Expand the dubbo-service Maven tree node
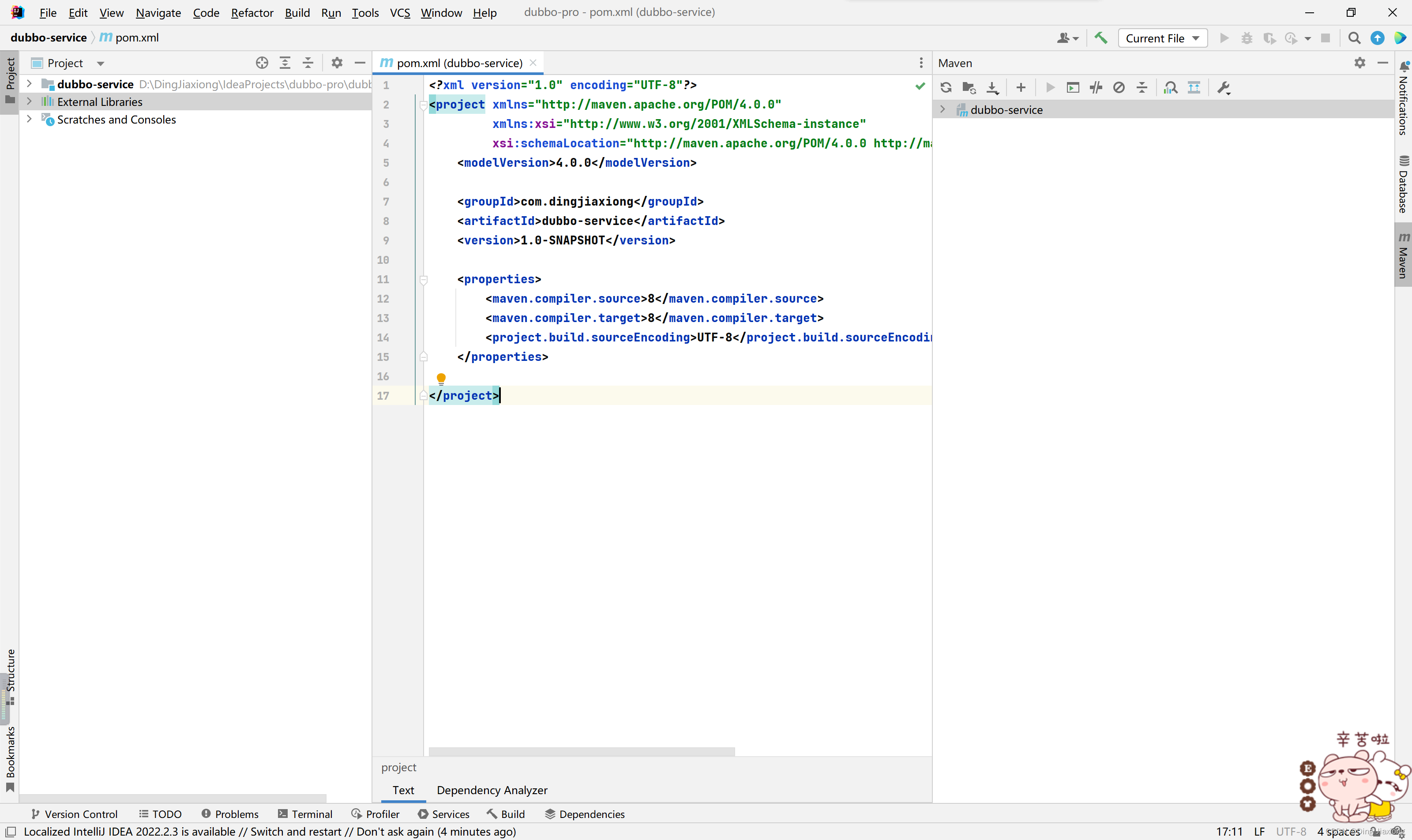 [x=943, y=109]
